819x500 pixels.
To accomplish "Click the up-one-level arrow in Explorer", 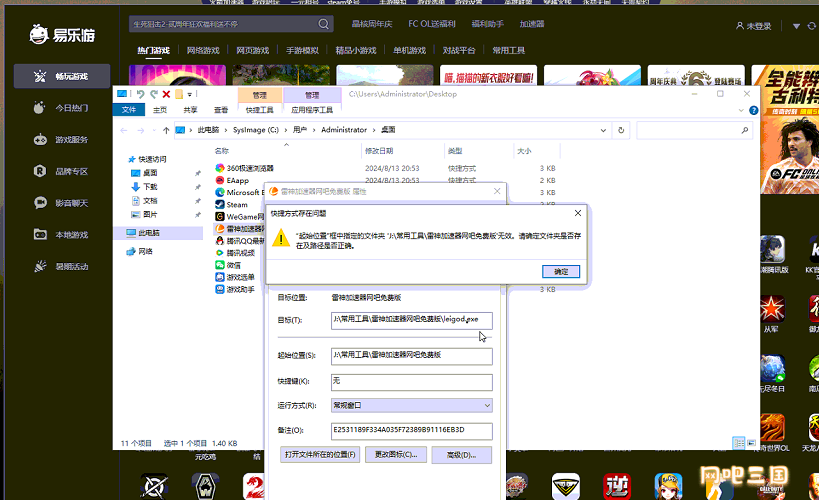I will (166, 130).
